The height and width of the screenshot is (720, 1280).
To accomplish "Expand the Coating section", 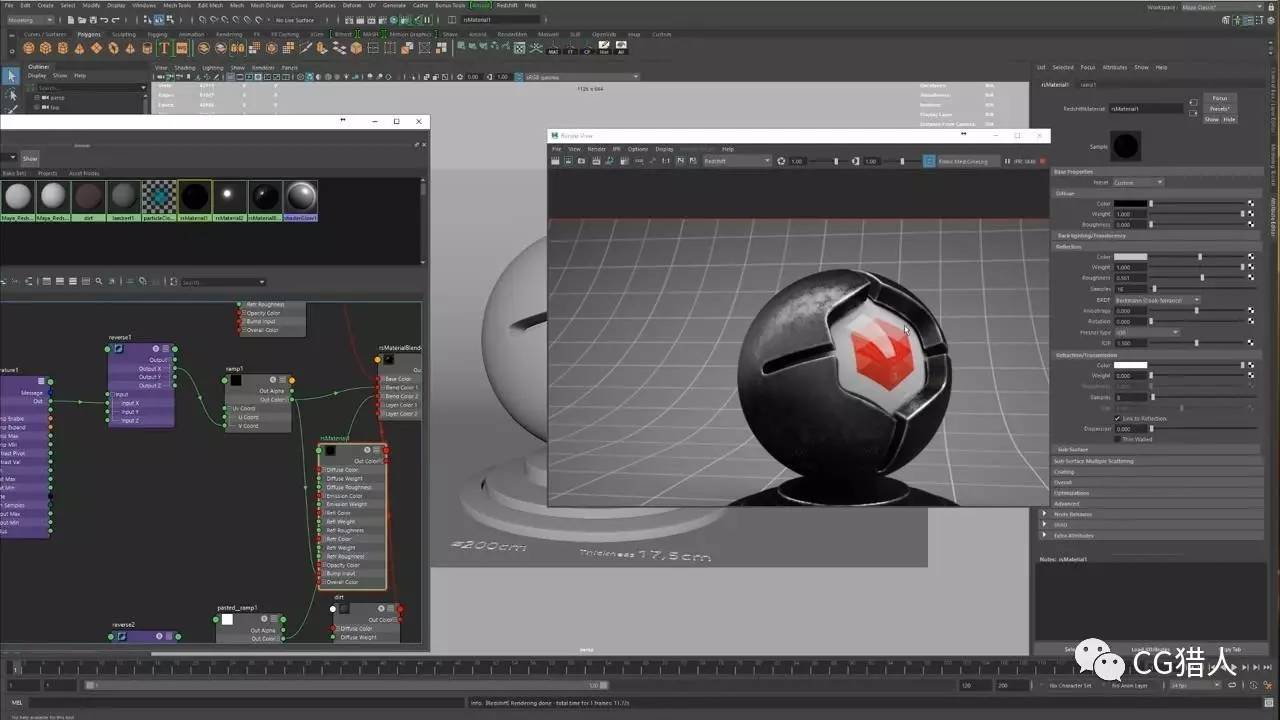I will click(1156, 472).
